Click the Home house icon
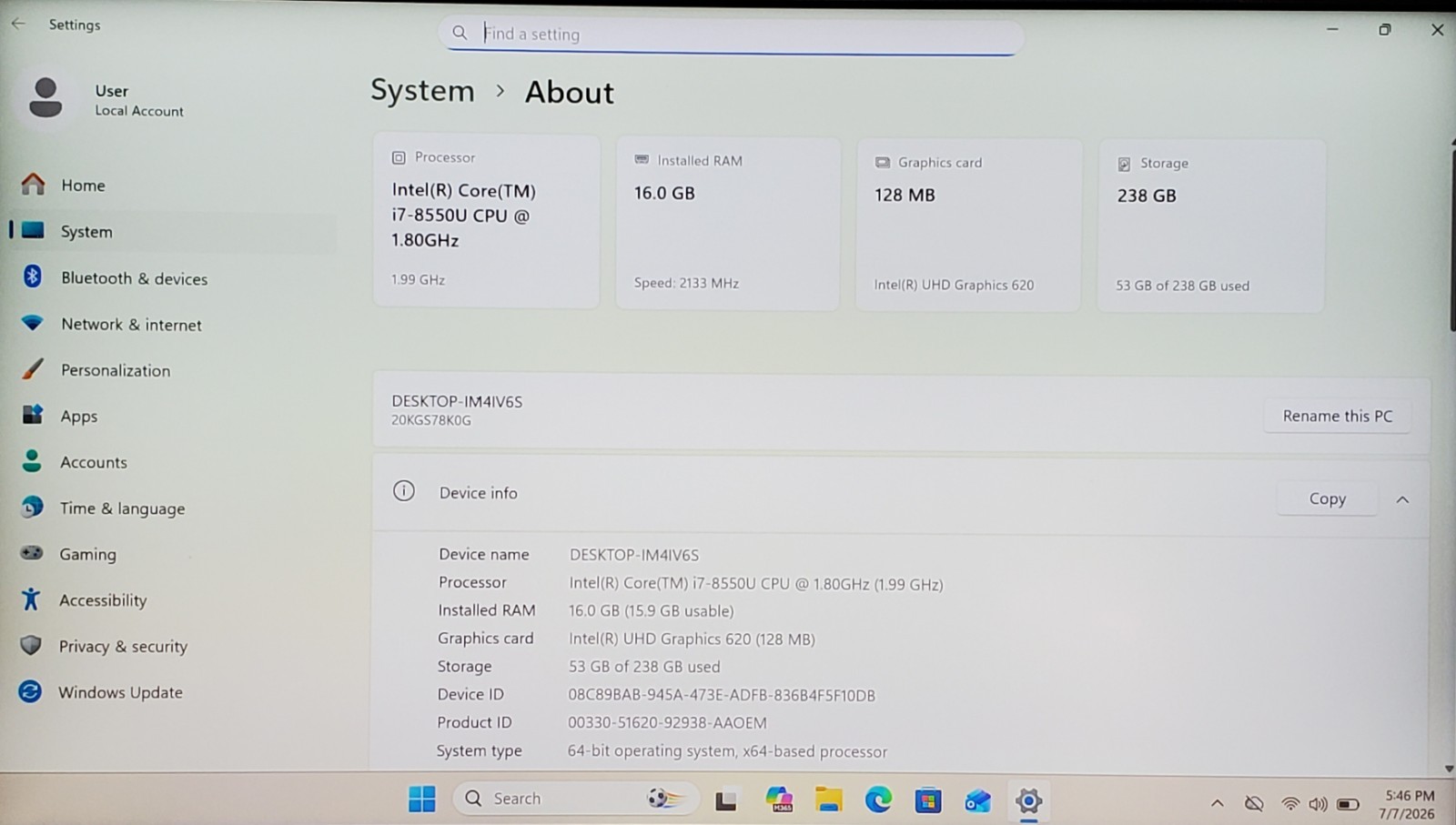1456x825 pixels. 33,185
